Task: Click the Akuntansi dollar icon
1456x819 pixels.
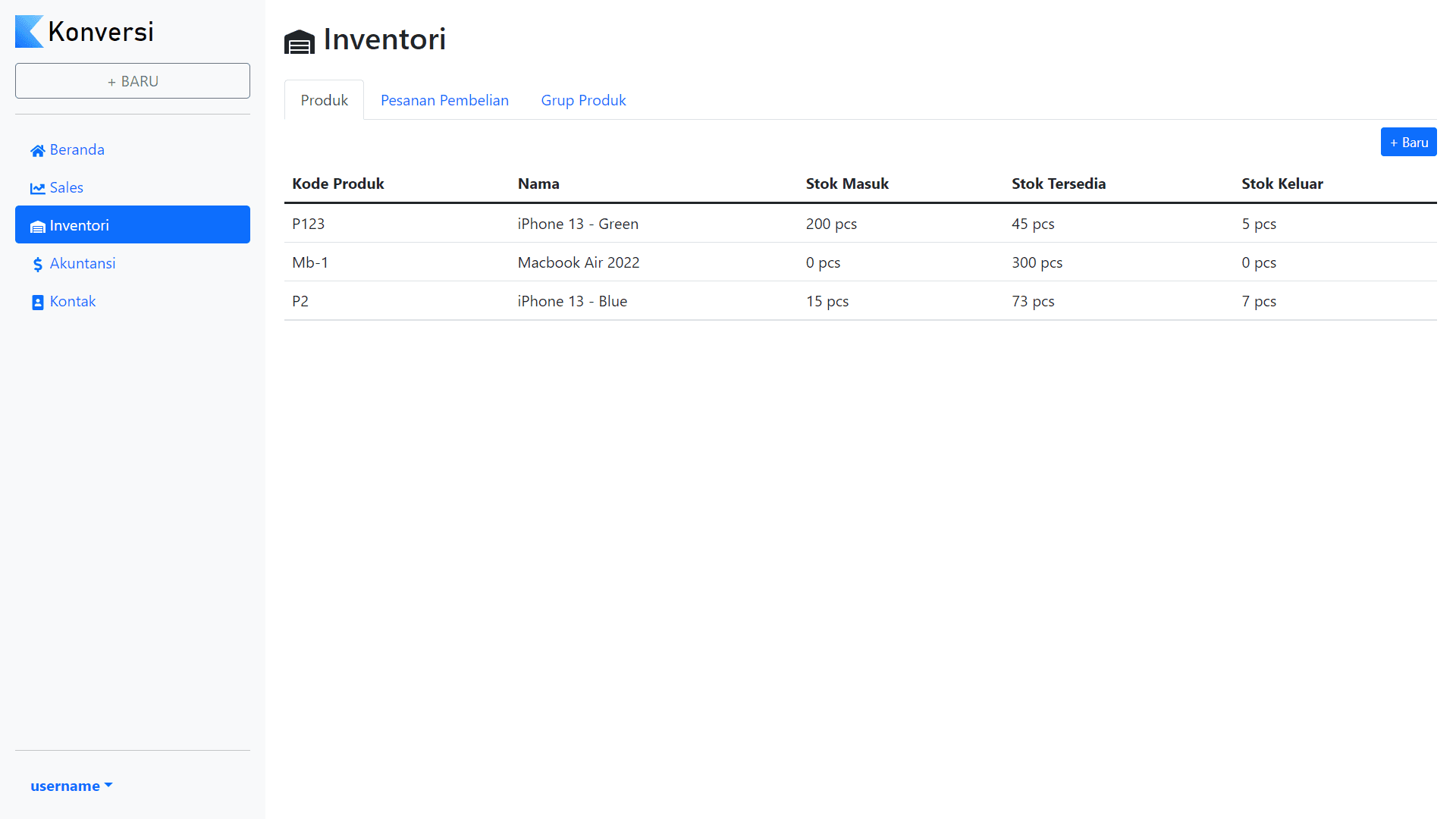Action: pyautogui.click(x=37, y=265)
